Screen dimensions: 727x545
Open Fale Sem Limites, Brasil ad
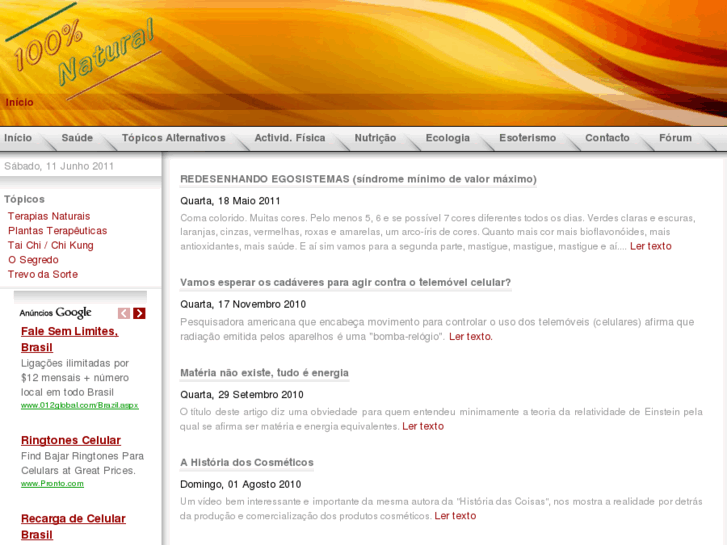click(x=70, y=340)
